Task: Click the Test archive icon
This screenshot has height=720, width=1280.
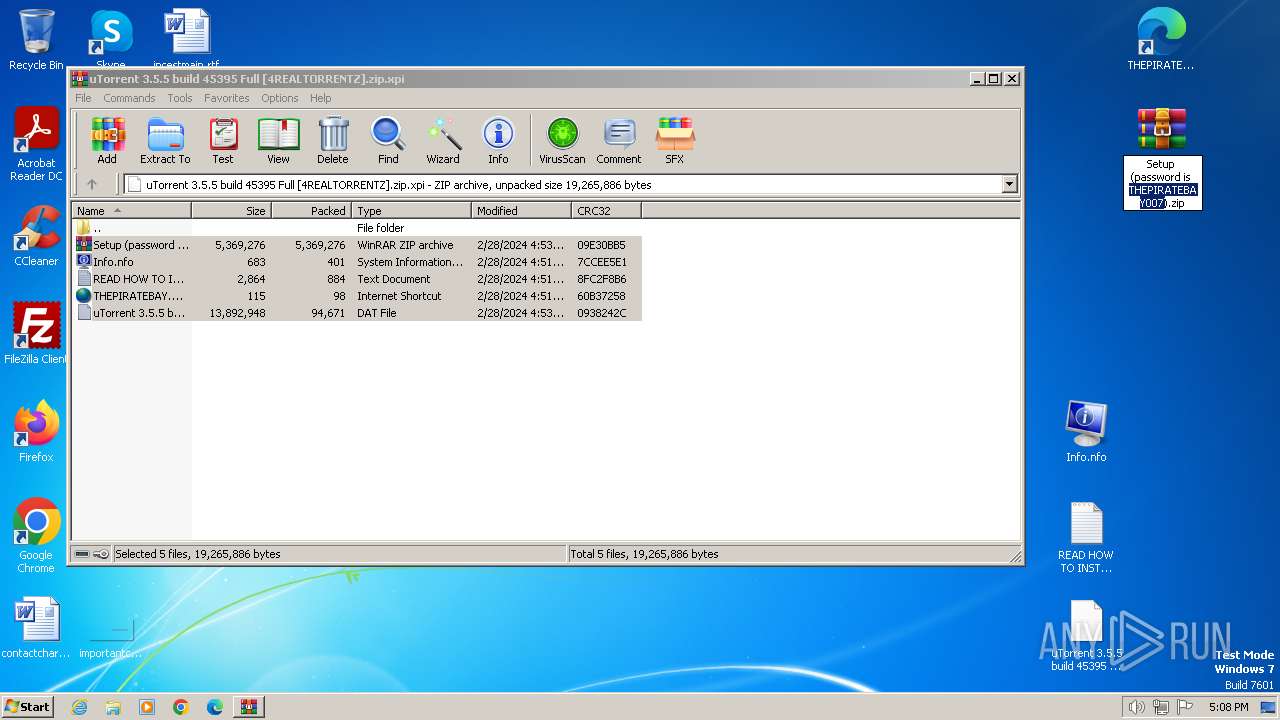Action: pyautogui.click(x=223, y=141)
